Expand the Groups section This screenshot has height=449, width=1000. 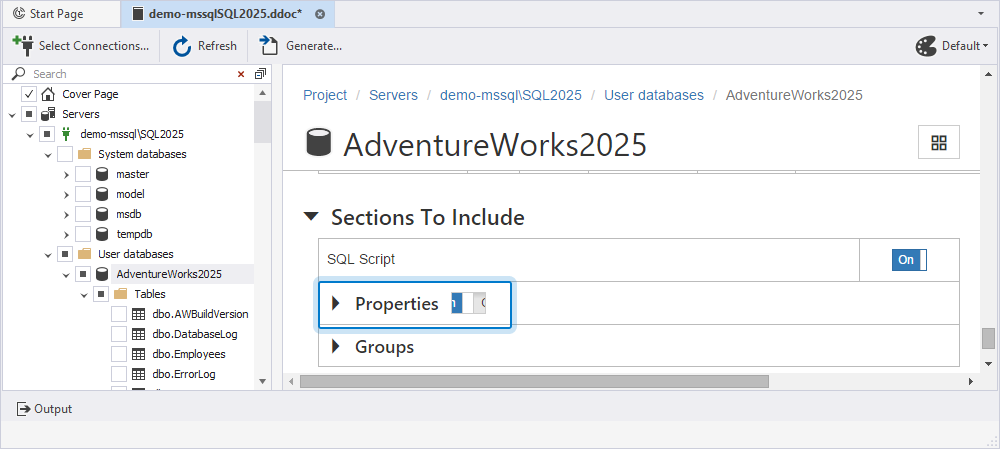point(336,346)
